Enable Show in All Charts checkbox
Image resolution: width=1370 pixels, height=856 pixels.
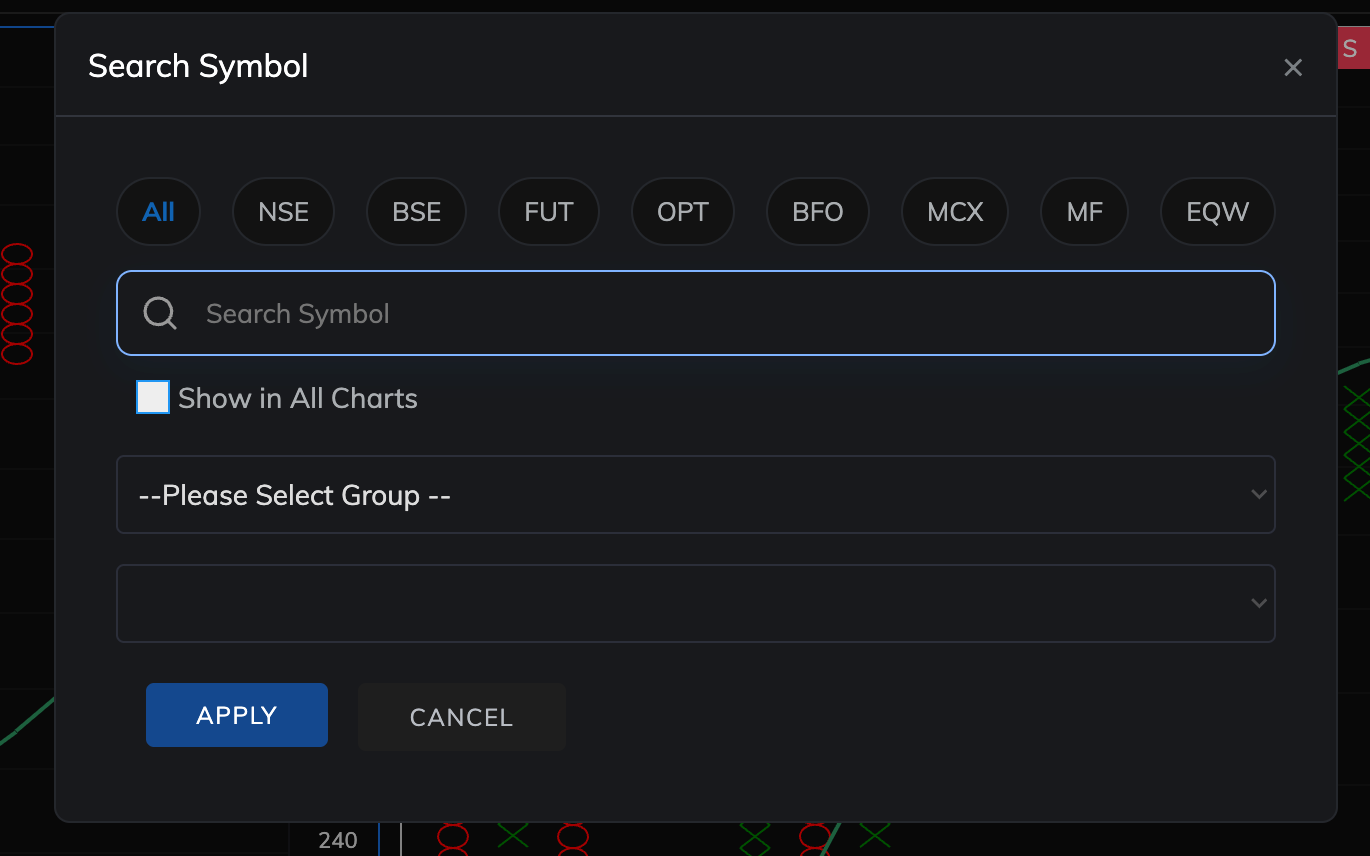pyautogui.click(x=153, y=397)
